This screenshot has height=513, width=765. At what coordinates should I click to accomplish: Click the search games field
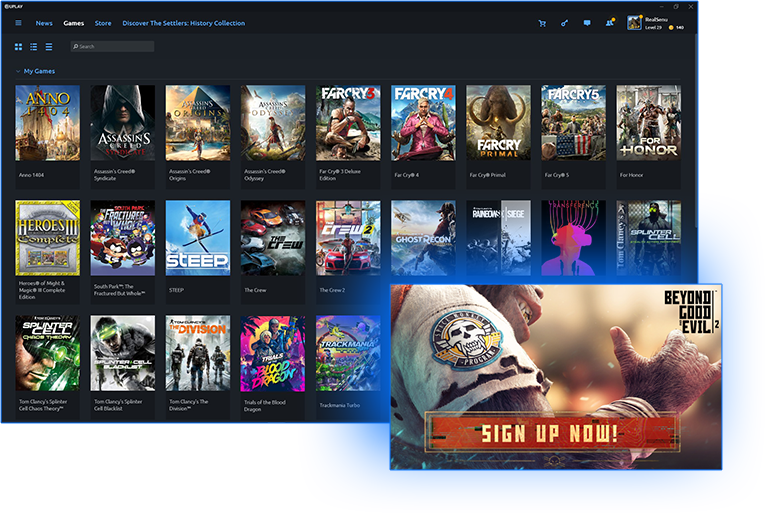point(113,47)
